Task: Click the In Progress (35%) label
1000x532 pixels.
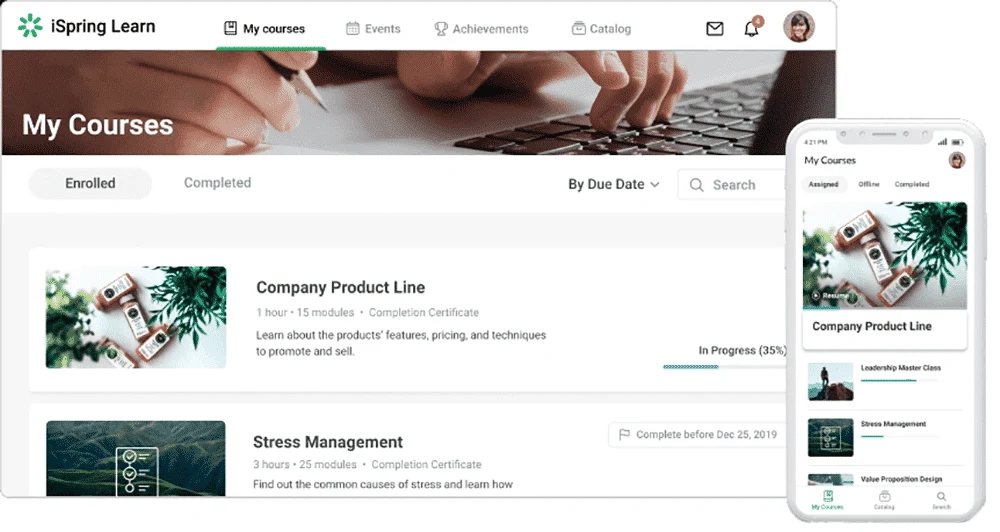Action: tap(742, 350)
